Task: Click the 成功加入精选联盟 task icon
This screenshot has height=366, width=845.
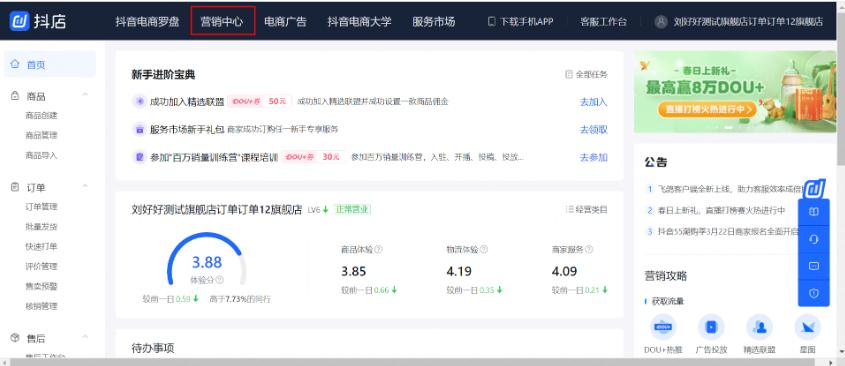Action: click(x=140, y=101)
